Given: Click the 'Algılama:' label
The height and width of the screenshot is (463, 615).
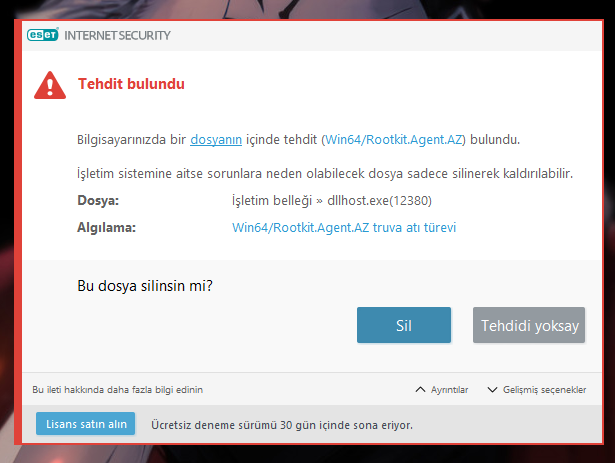Looking at the screenshot, I should [106, 228].
